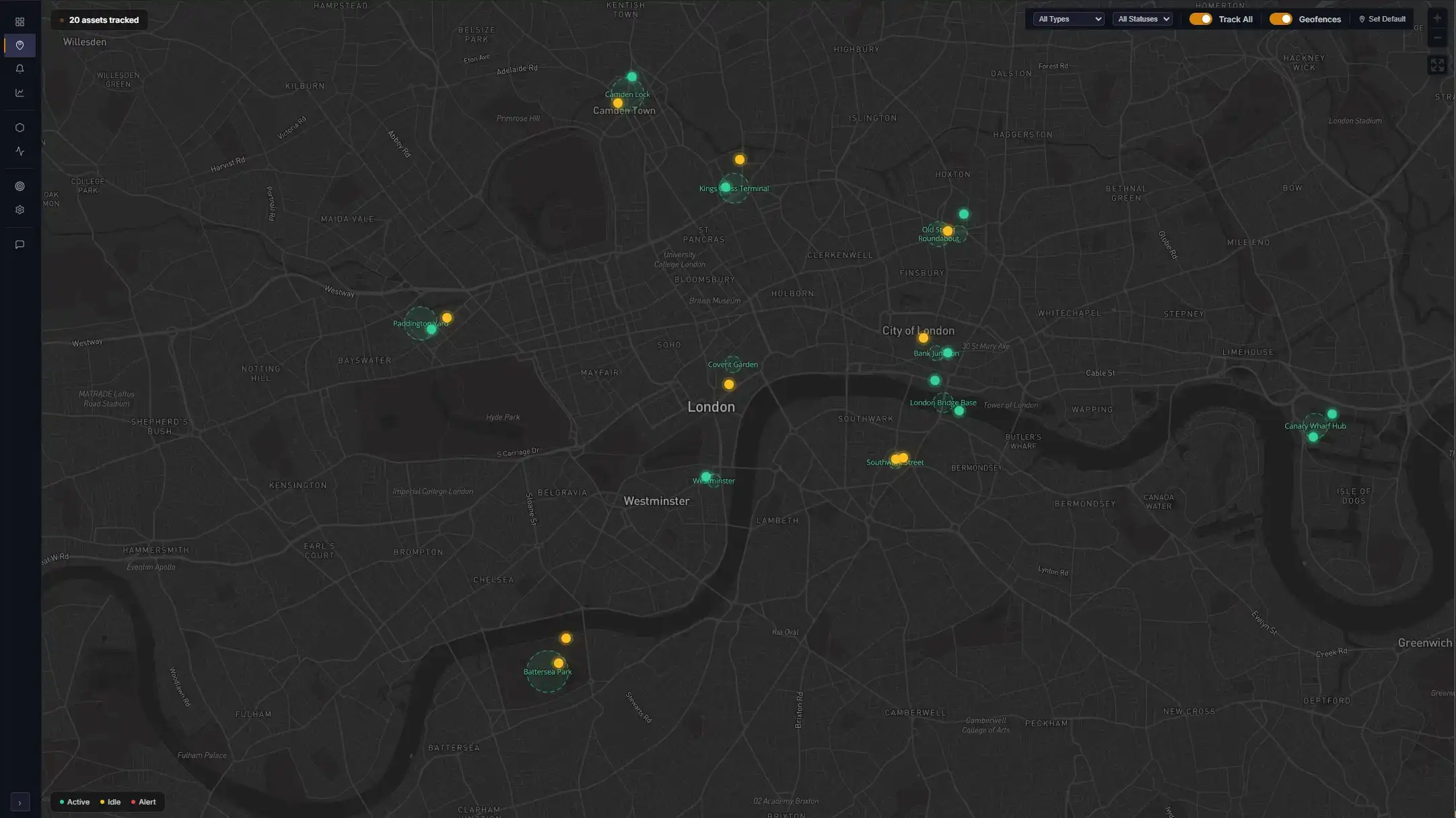Click the 'Battersea Park' geofence label
1456x818 pixels.
pos(547,672)
